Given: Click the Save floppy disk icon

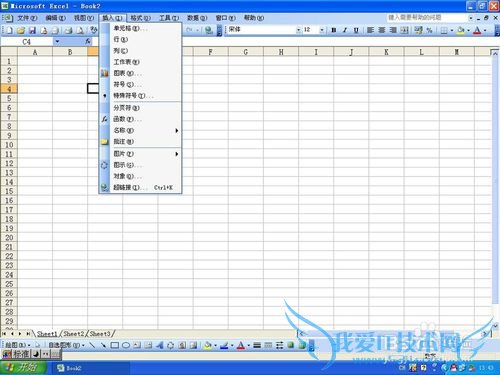Looking at the screenshot, I should coord(32,30).
